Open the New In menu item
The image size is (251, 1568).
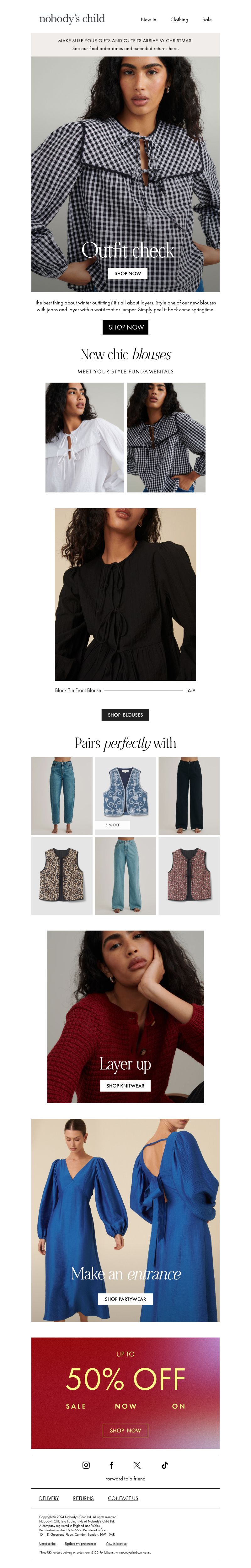click(148, 19)
